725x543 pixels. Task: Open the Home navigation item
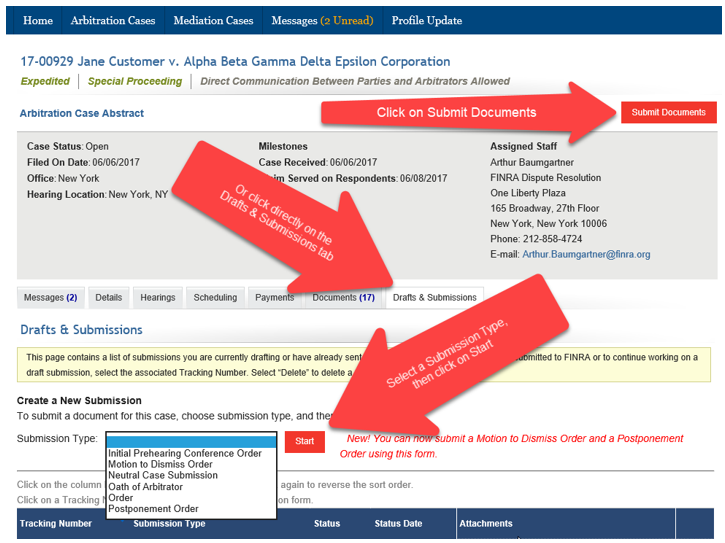click(x=37, y=20)
